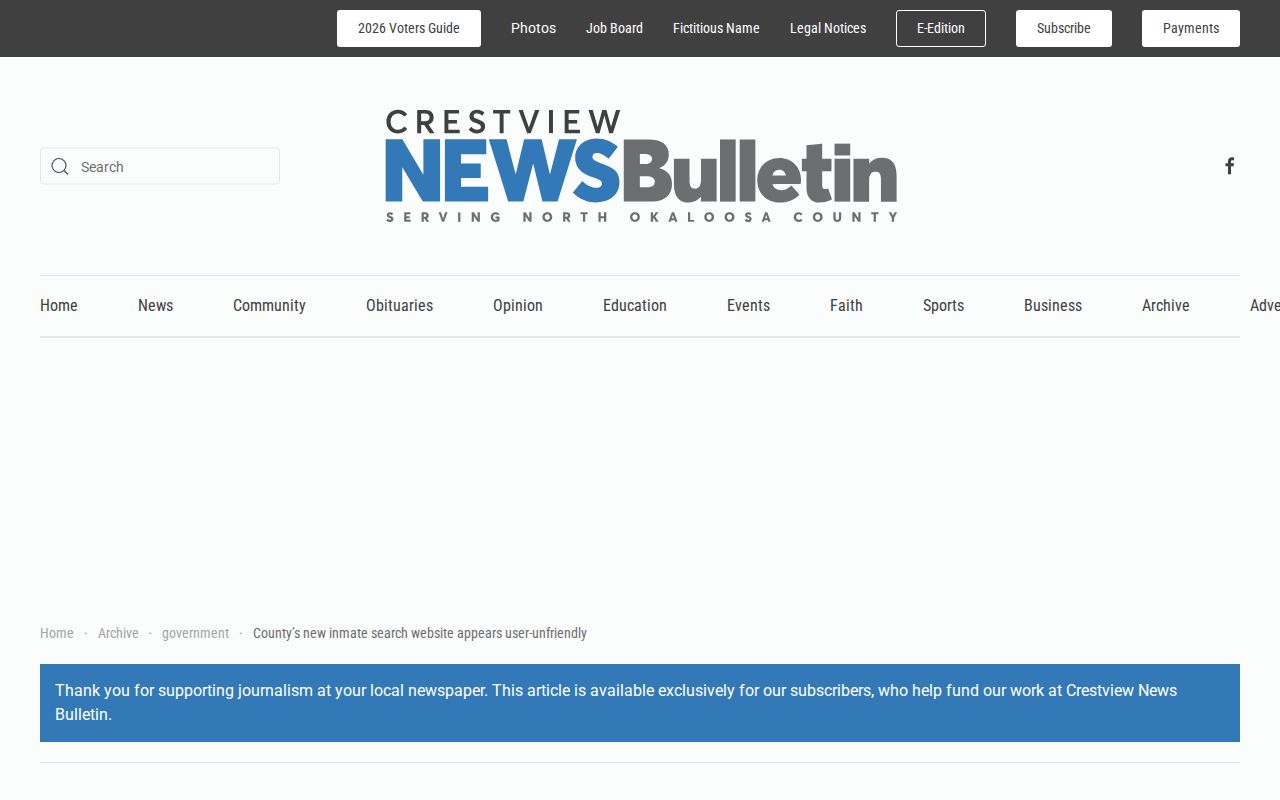This screenshot has height=800, width=1280.
Task: Click the Home breadcrumb link
Action: (x=57, y=633)
